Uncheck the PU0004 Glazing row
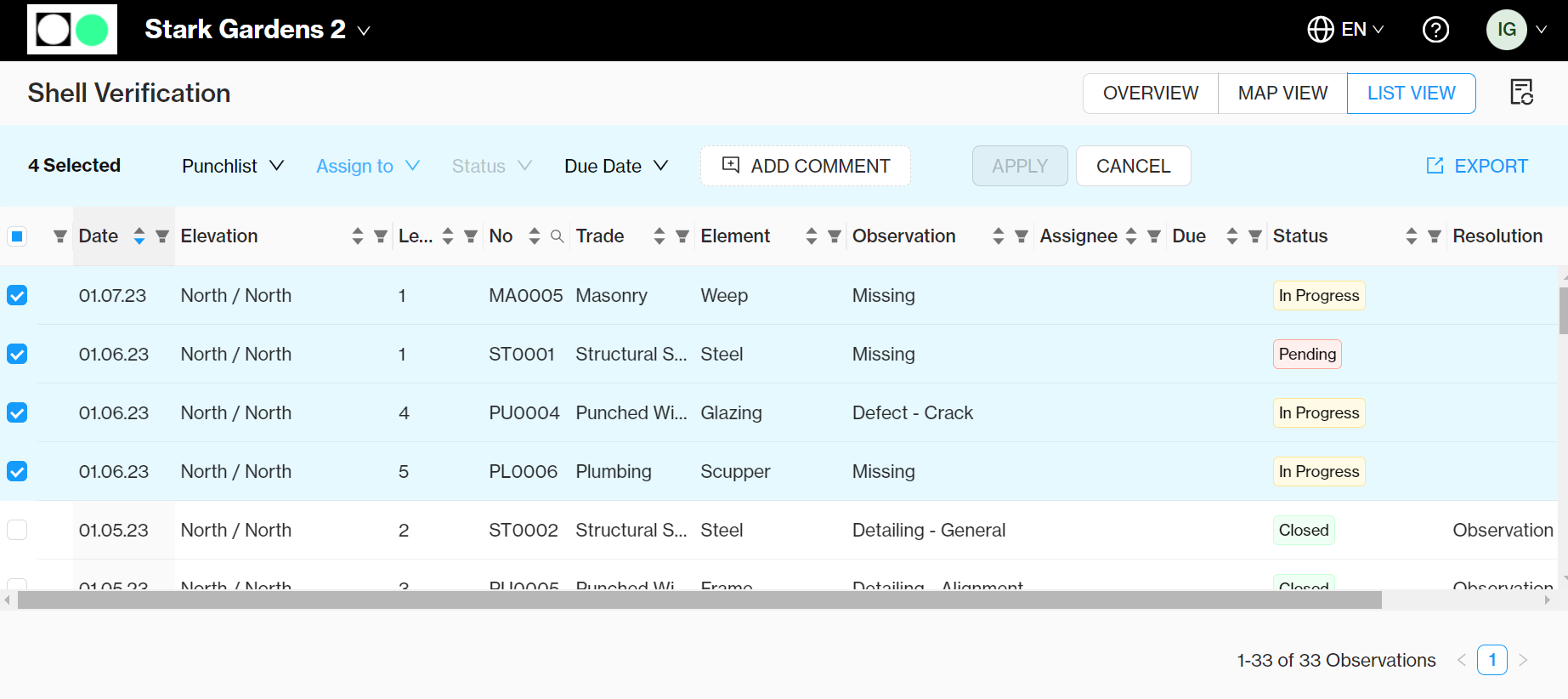 [x=17, y=412]
